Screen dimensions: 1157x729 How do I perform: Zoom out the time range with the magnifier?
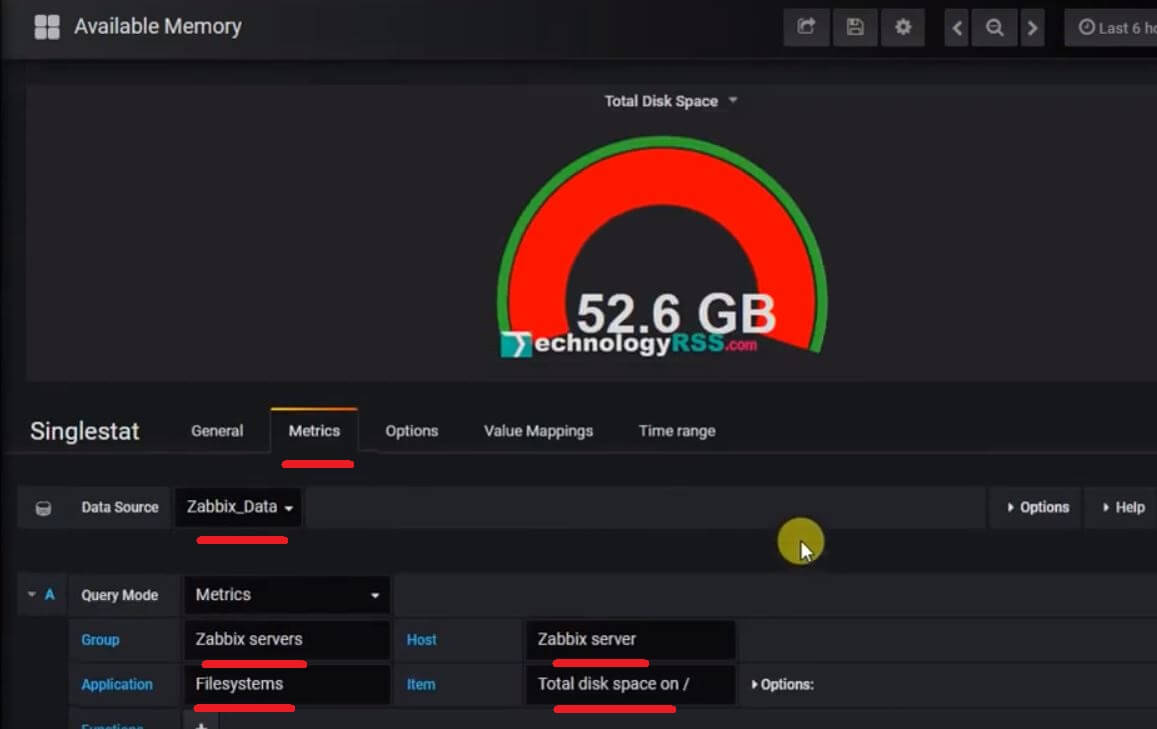[994, 27]
